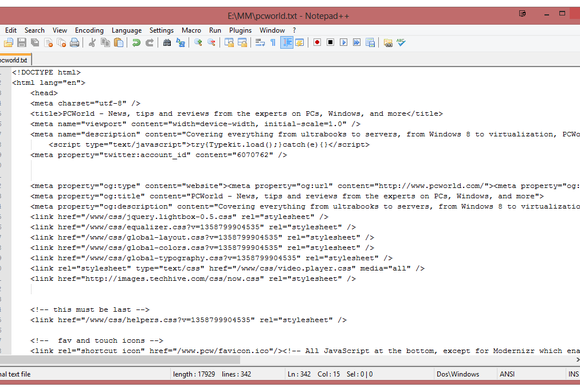This screenshot has height=388, width=580.
Task: Toggle show all characters pilcrow icon
Action: click(x=273, y=43)
